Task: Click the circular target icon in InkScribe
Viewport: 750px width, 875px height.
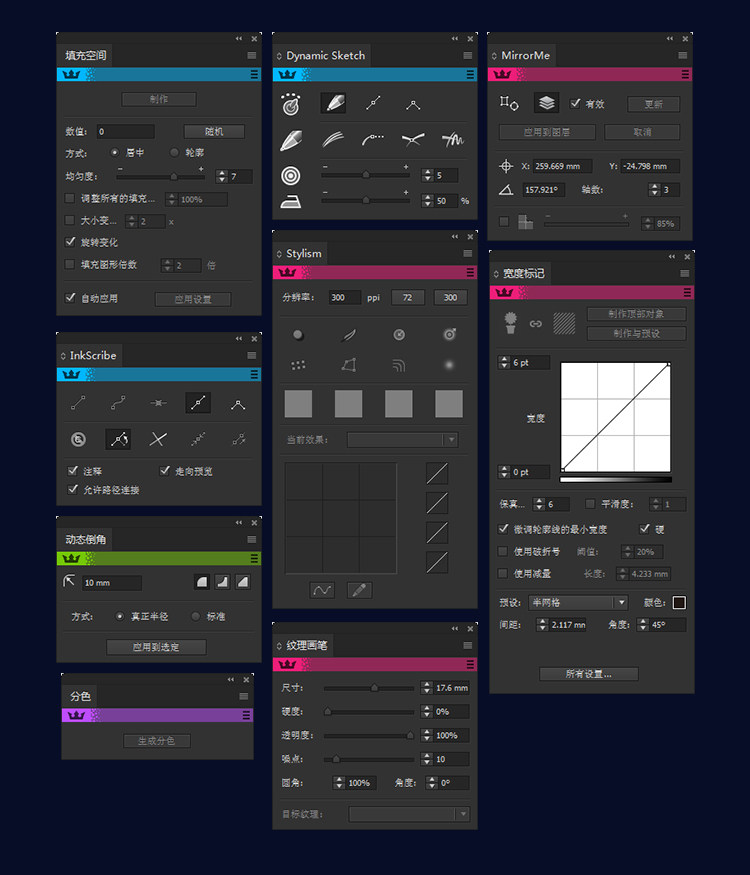Action: pos(78,439)
